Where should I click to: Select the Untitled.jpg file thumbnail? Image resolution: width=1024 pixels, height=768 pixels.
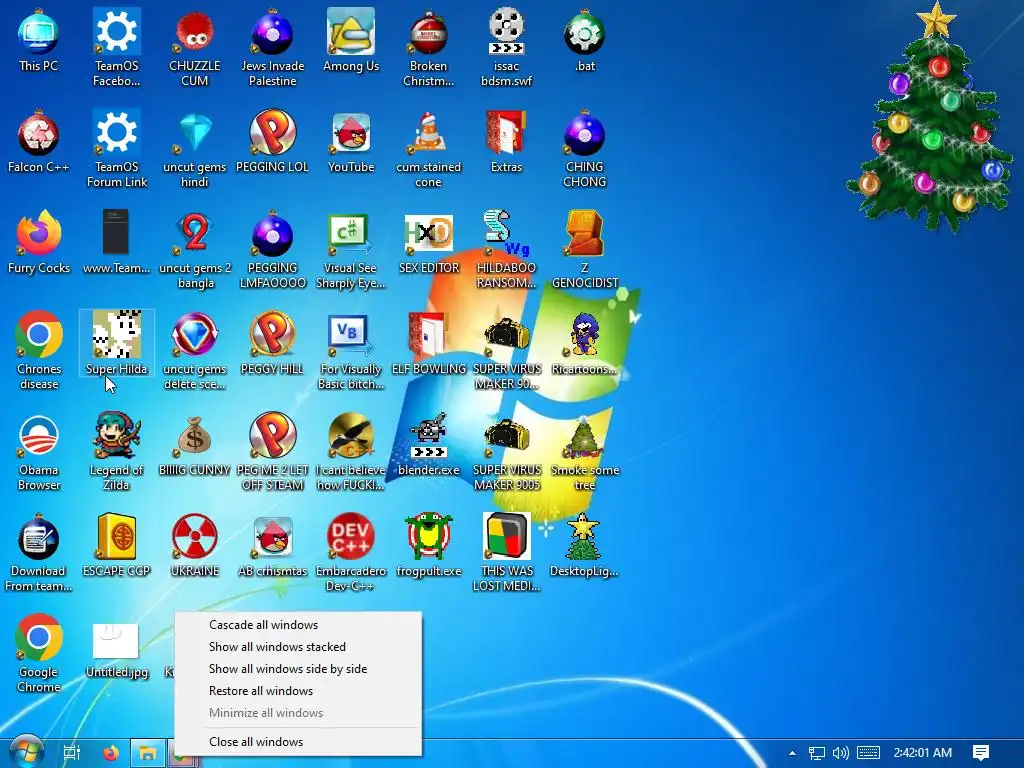coord(116,640)
